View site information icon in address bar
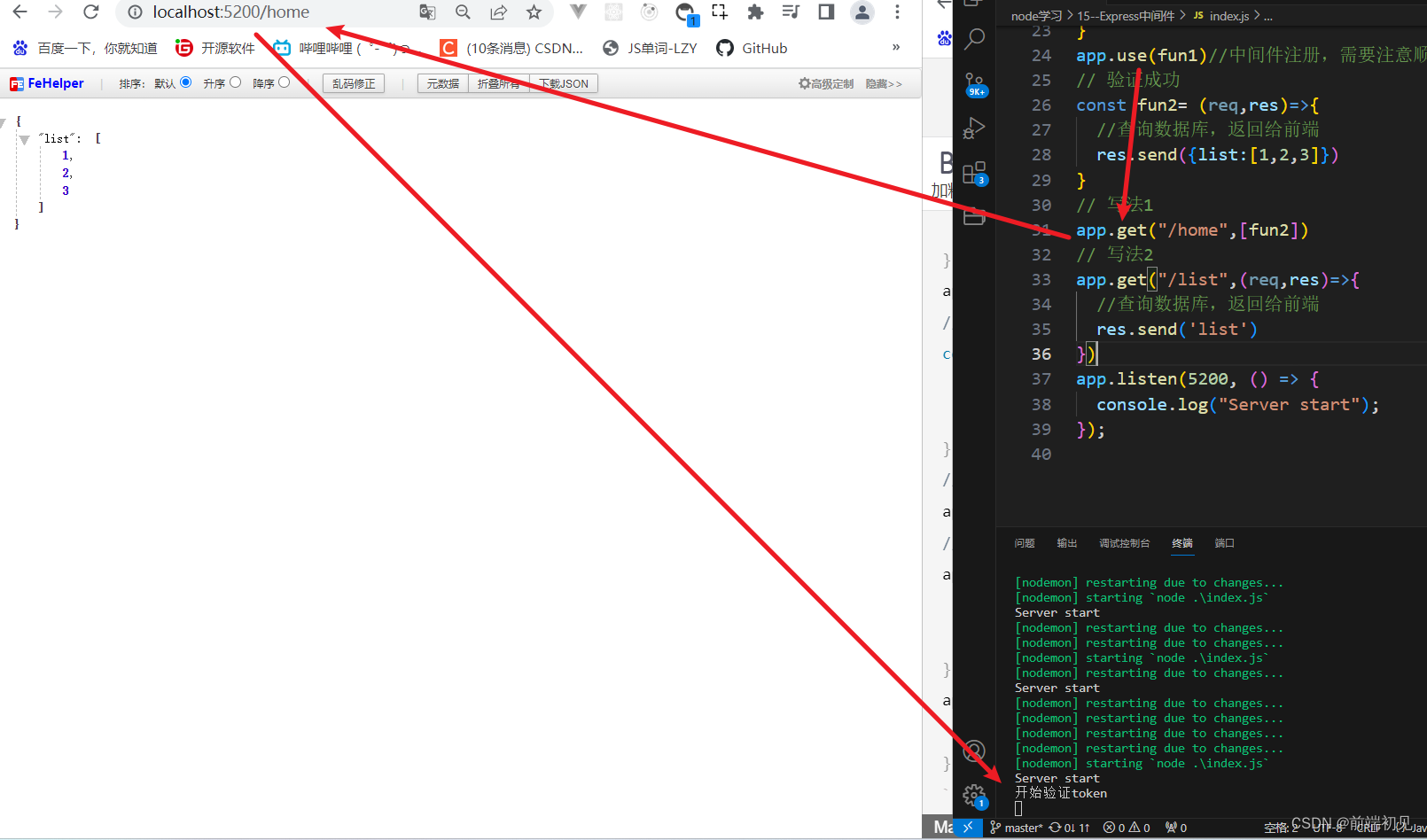 [x=135, y=12]
